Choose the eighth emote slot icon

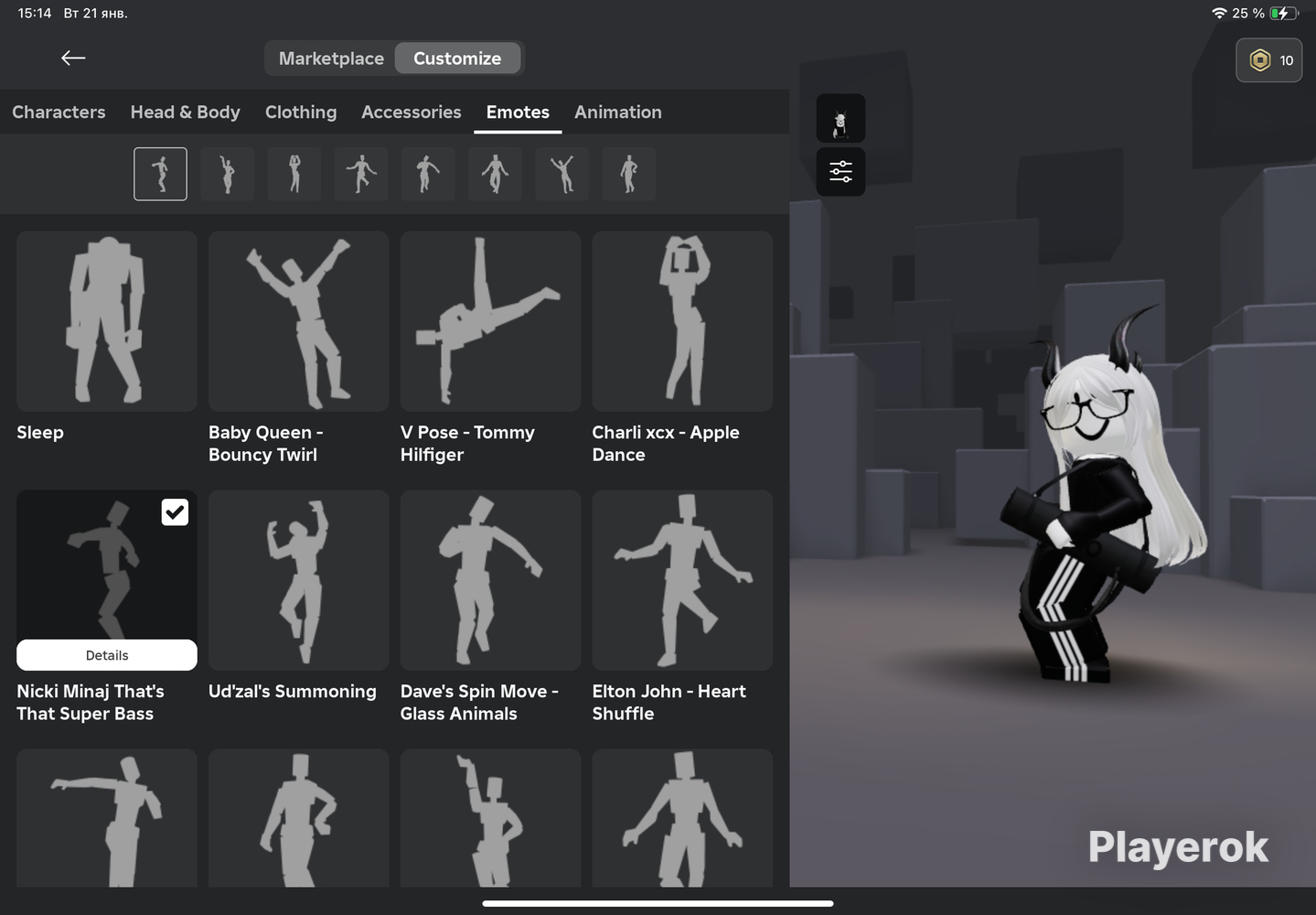(x=629, y=174)
